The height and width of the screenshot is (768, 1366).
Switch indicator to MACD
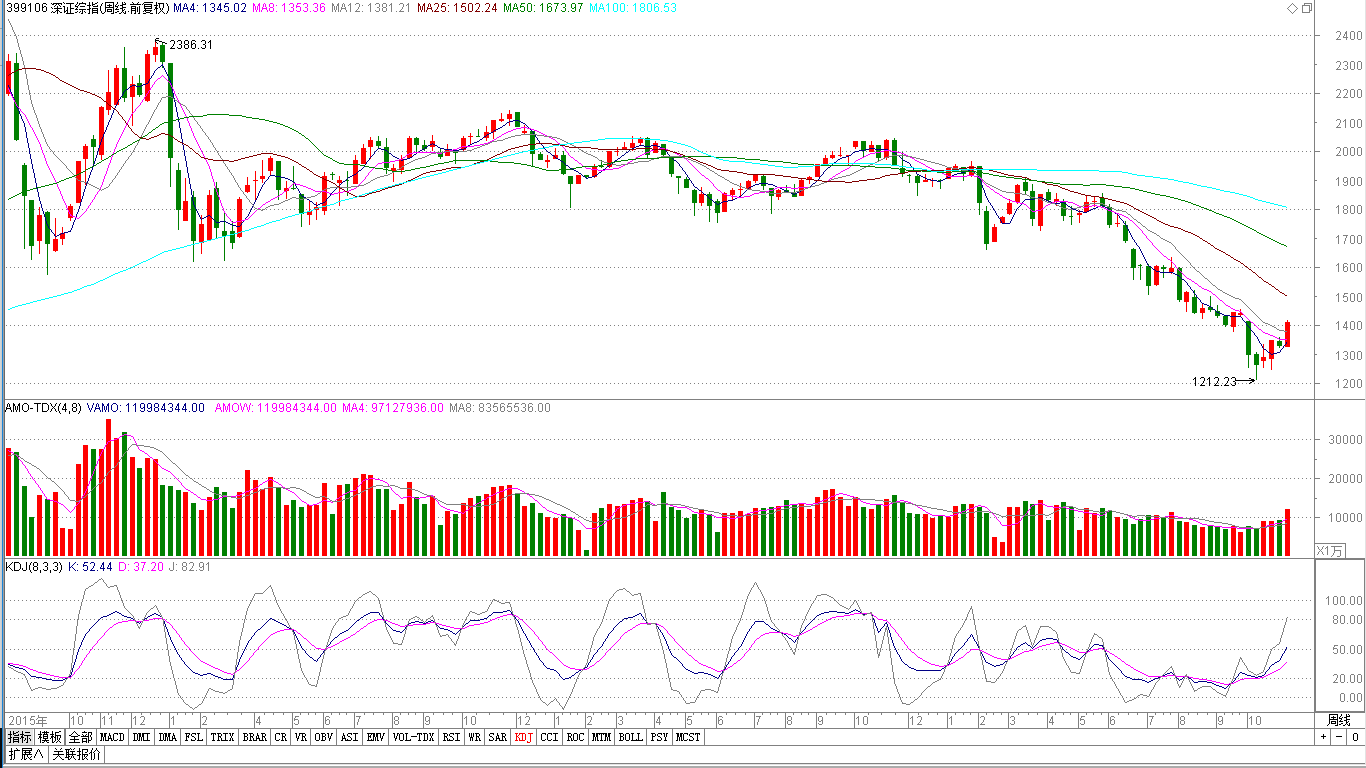pos(113,737)
